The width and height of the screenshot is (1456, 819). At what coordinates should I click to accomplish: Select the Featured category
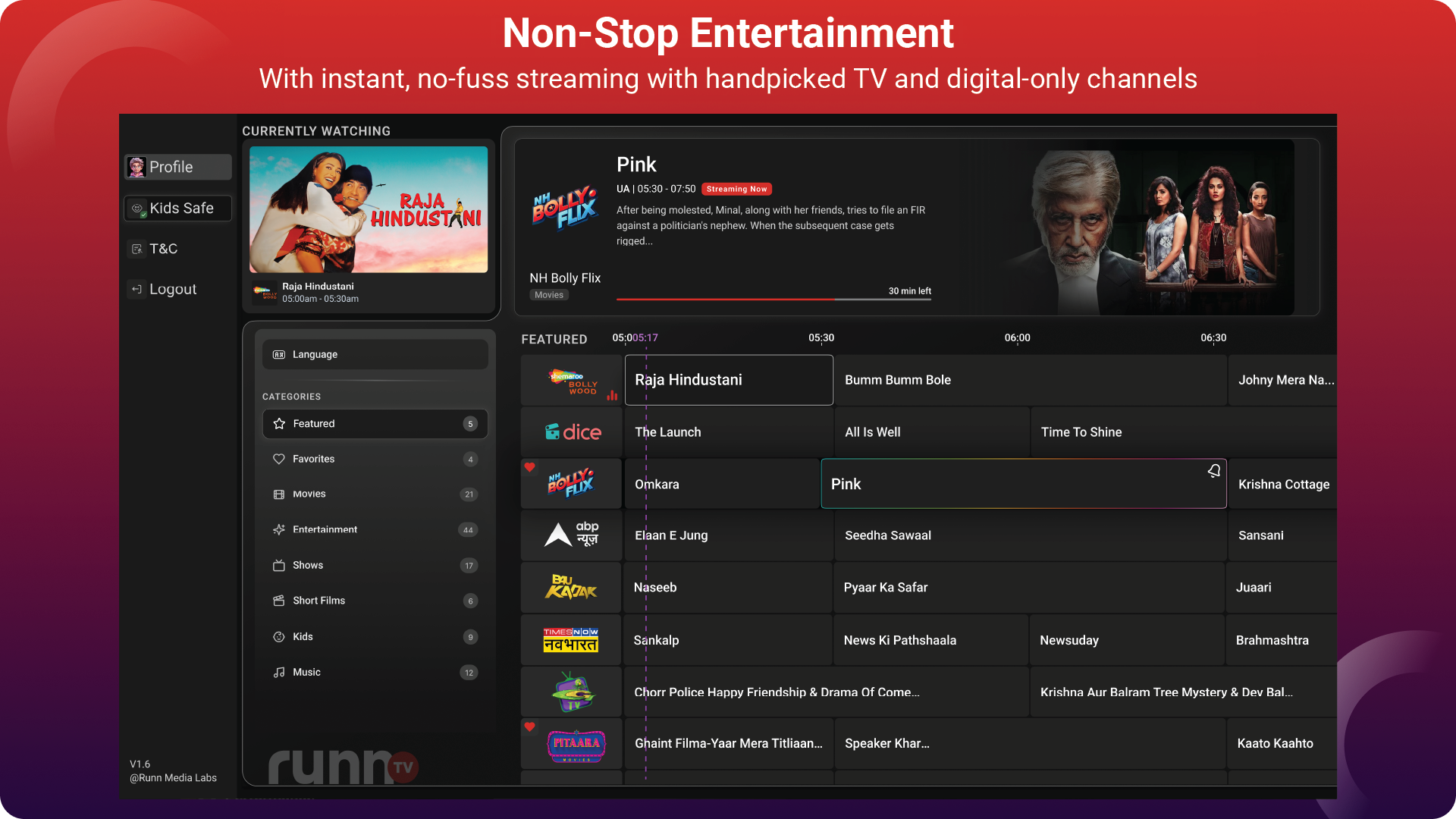[375, 424]
